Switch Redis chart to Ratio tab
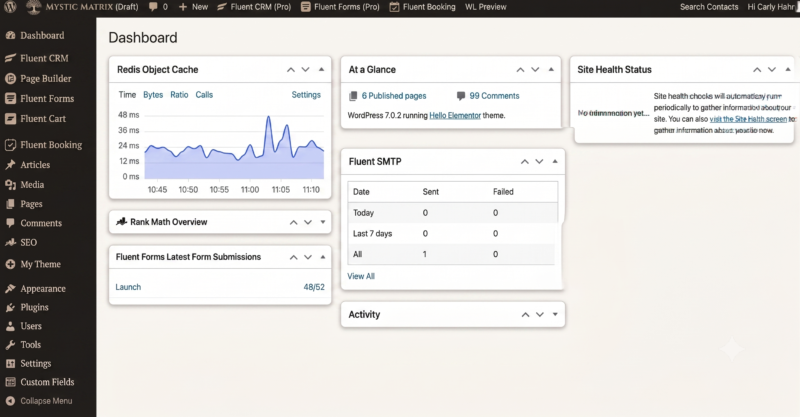 pos(179,94)
